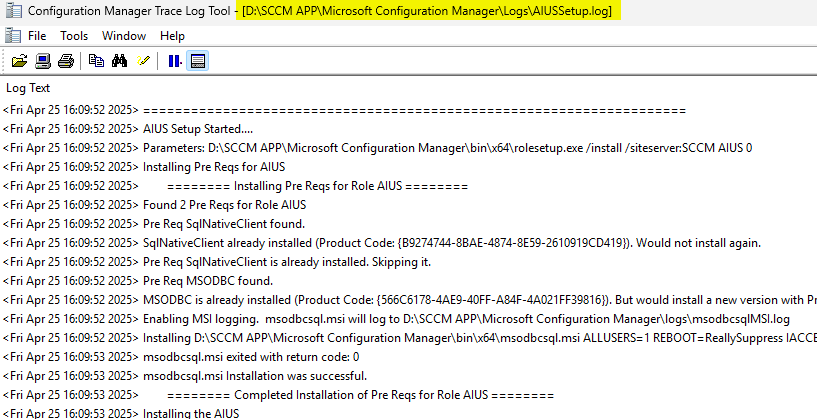Select the 'AIUS Setup Started....' log line

[408, 129]
